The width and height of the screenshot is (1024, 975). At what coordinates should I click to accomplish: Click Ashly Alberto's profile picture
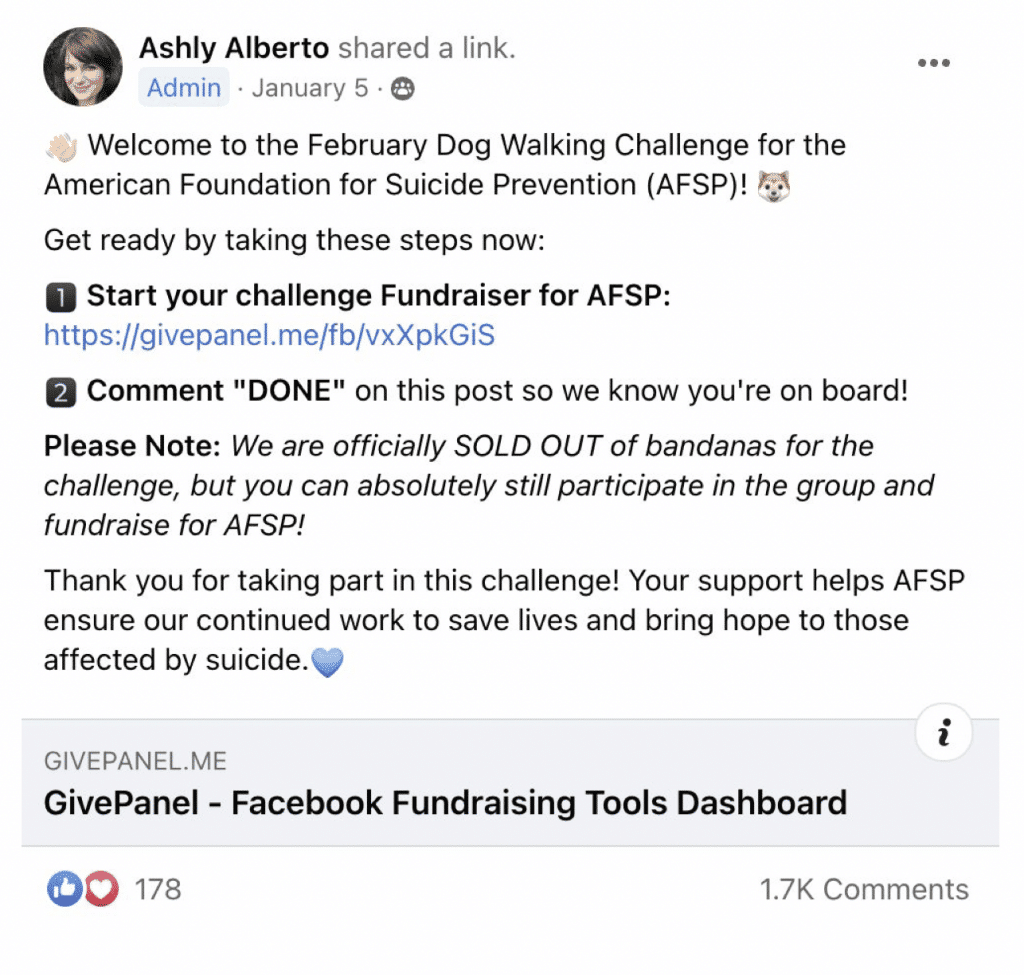tap(83, 67)
